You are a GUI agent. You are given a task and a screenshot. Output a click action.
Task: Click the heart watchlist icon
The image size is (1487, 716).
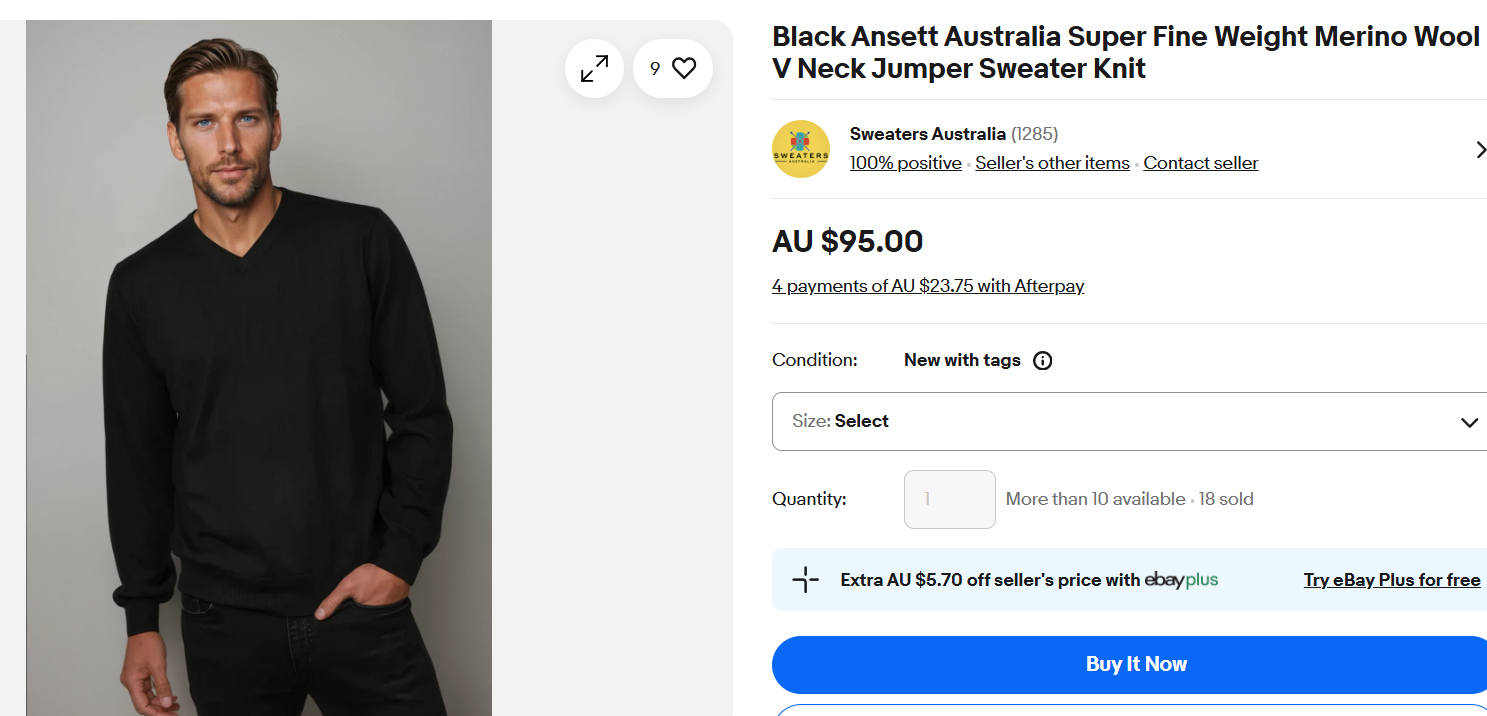coord(684,68)
